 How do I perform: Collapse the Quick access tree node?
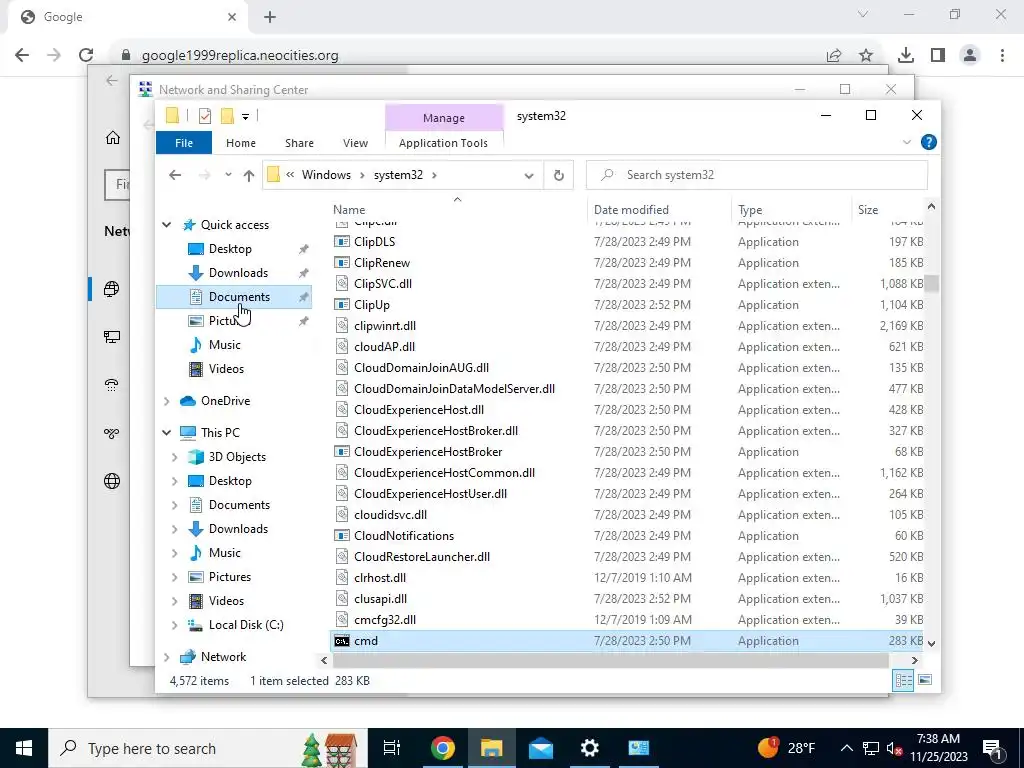[x=167, y=225]
